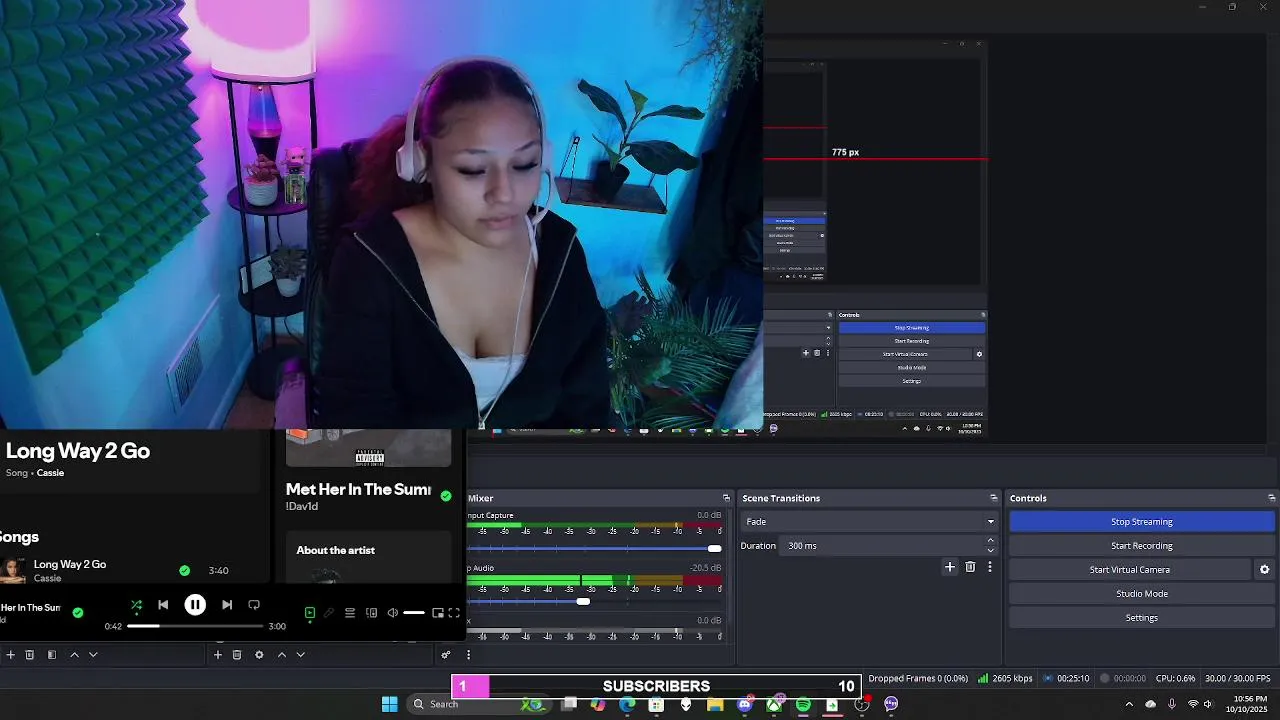Select Long Way 2 Go song row thumbnail
1280x720 pixels.
[13, 570]
